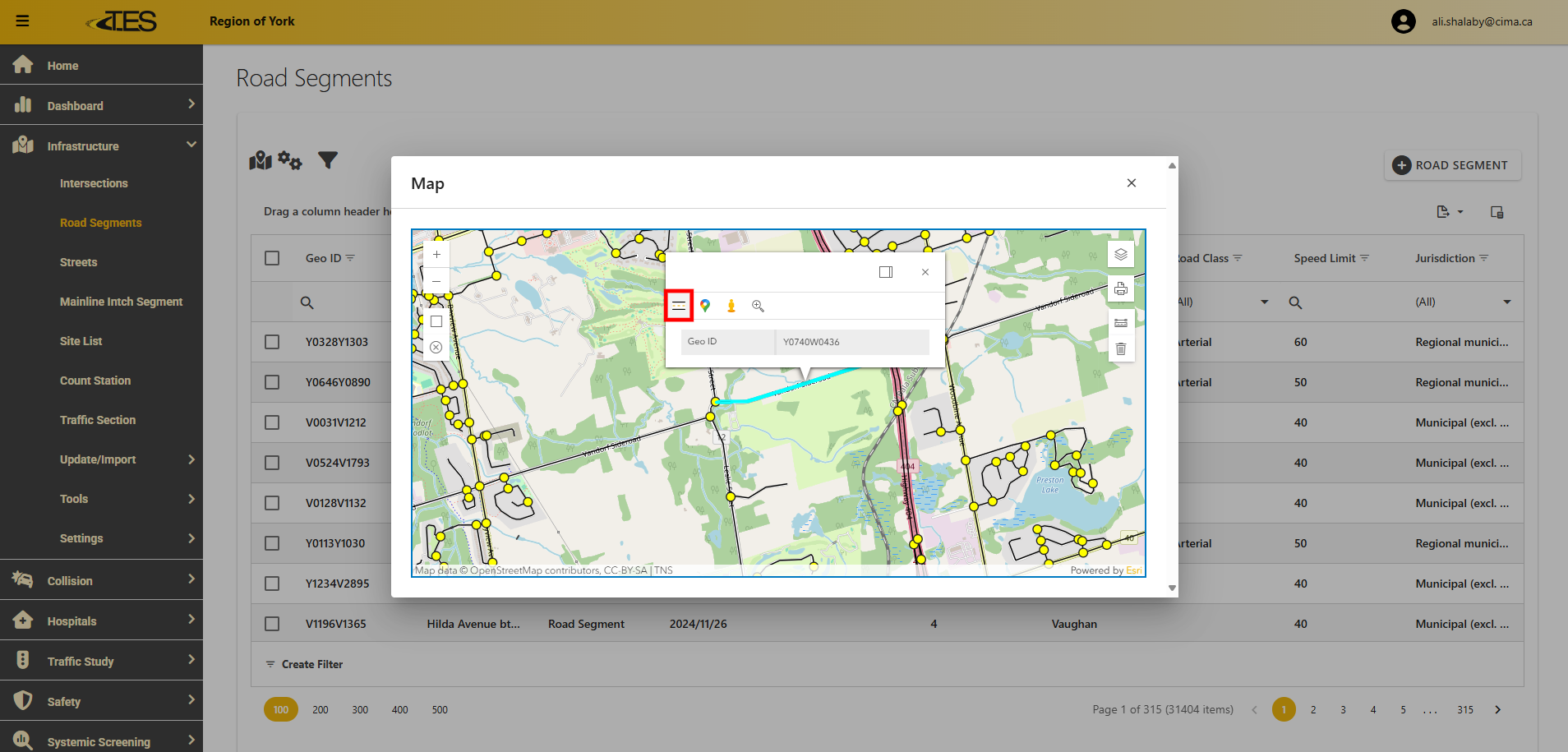Open street view via the pegman icon
The width and height of the screenshot is (1568, 752).
[x=731, y=306]
